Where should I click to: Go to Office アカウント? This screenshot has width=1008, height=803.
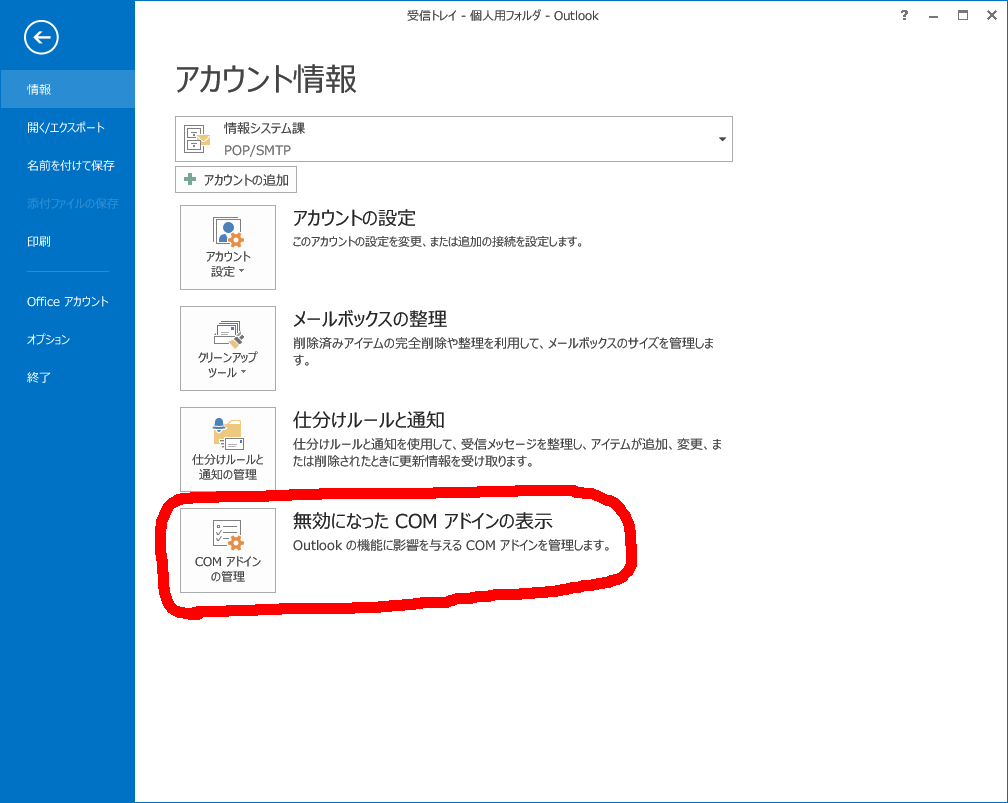[68, 302]
